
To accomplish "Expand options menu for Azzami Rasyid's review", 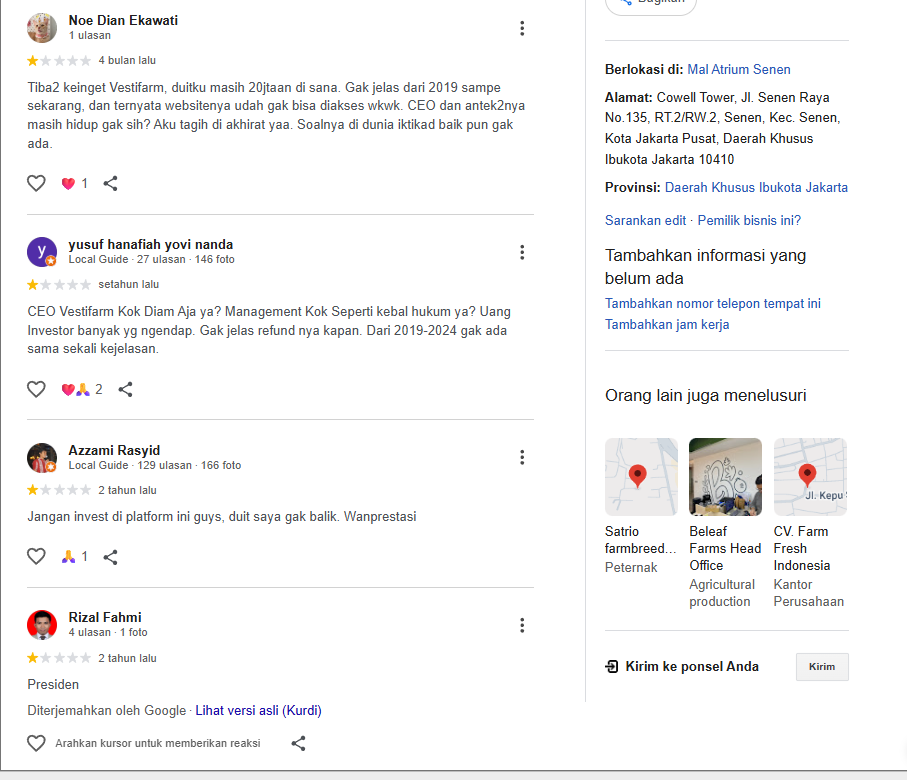I will tap(522, 457).
